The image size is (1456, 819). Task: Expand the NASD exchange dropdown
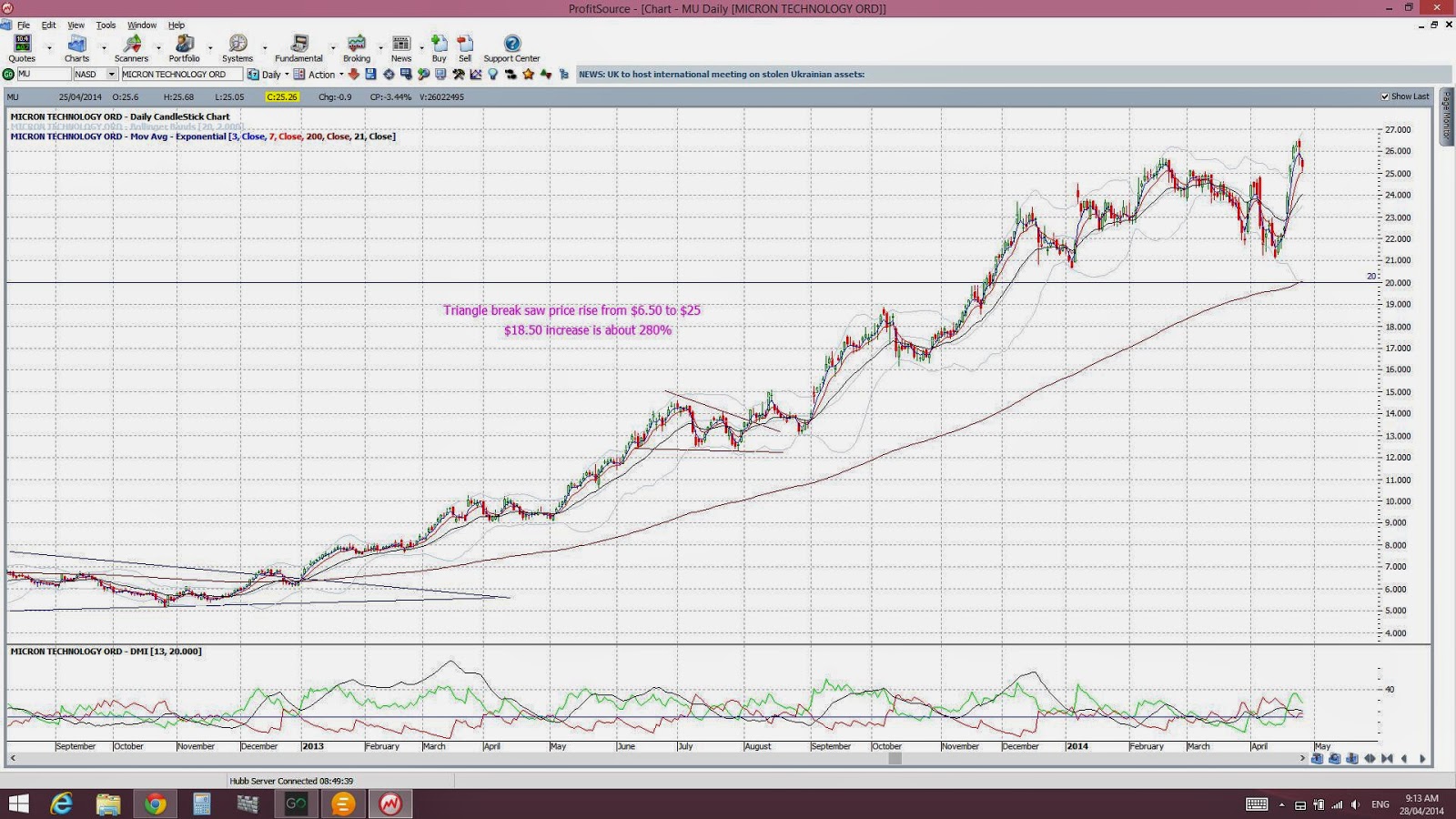coord(112,74)
